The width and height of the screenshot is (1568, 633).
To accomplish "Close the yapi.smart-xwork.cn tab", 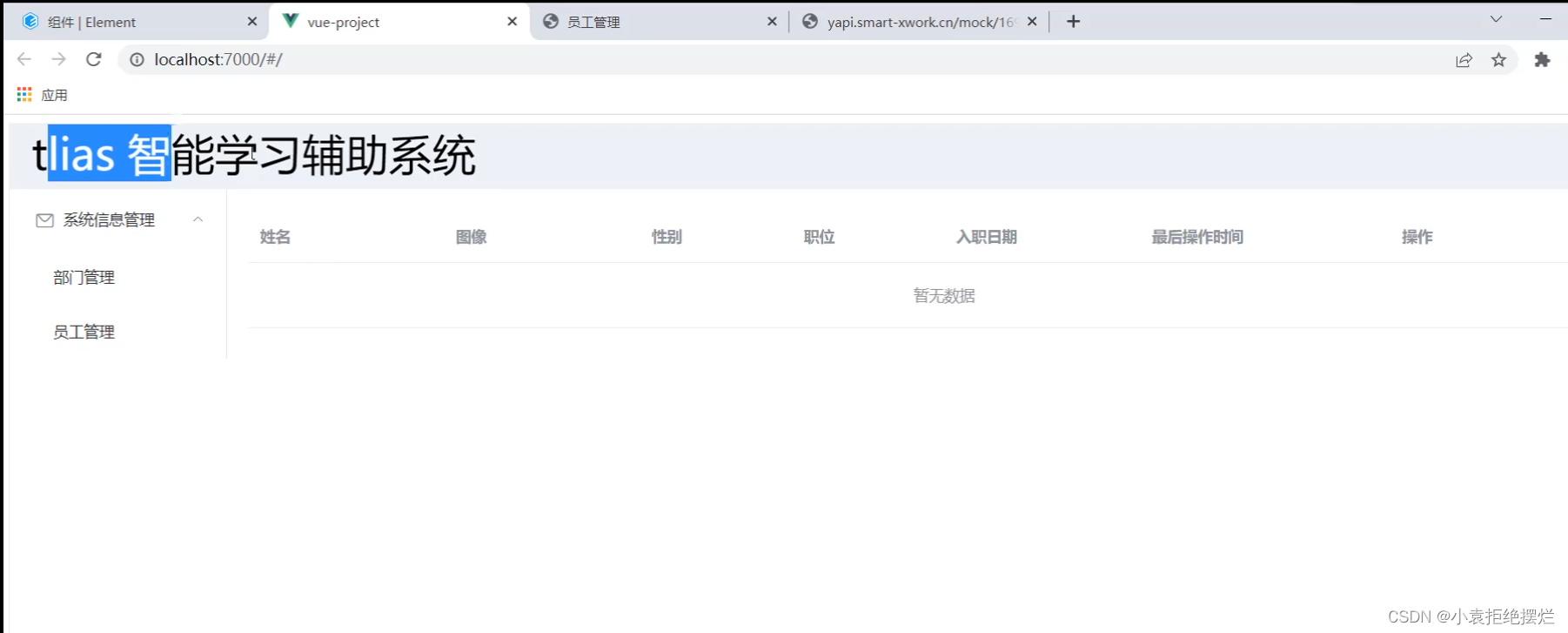I will tap(1032, 22).
